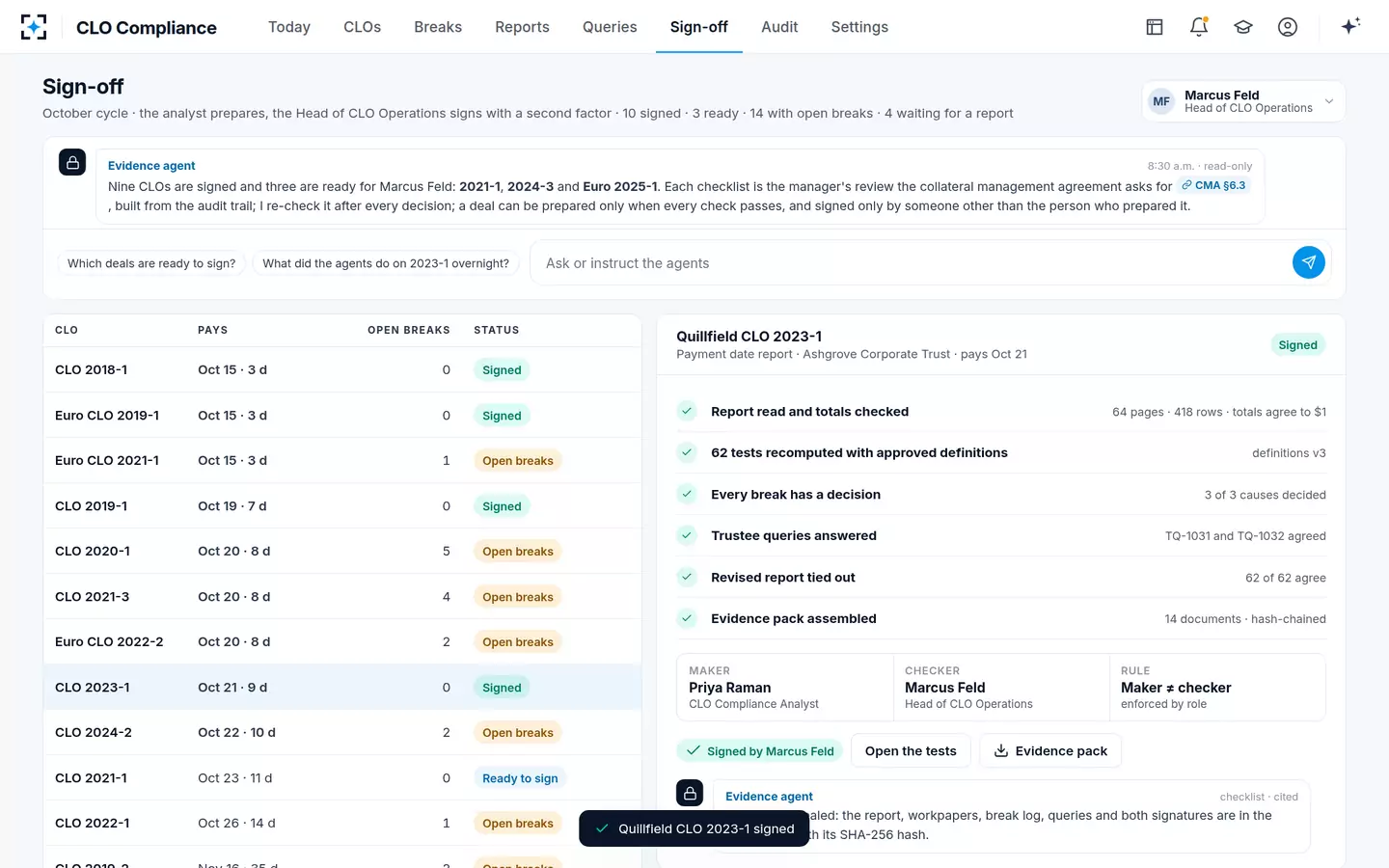Click '14 documents · hash-chained' detail

[x=1245, y=619]
